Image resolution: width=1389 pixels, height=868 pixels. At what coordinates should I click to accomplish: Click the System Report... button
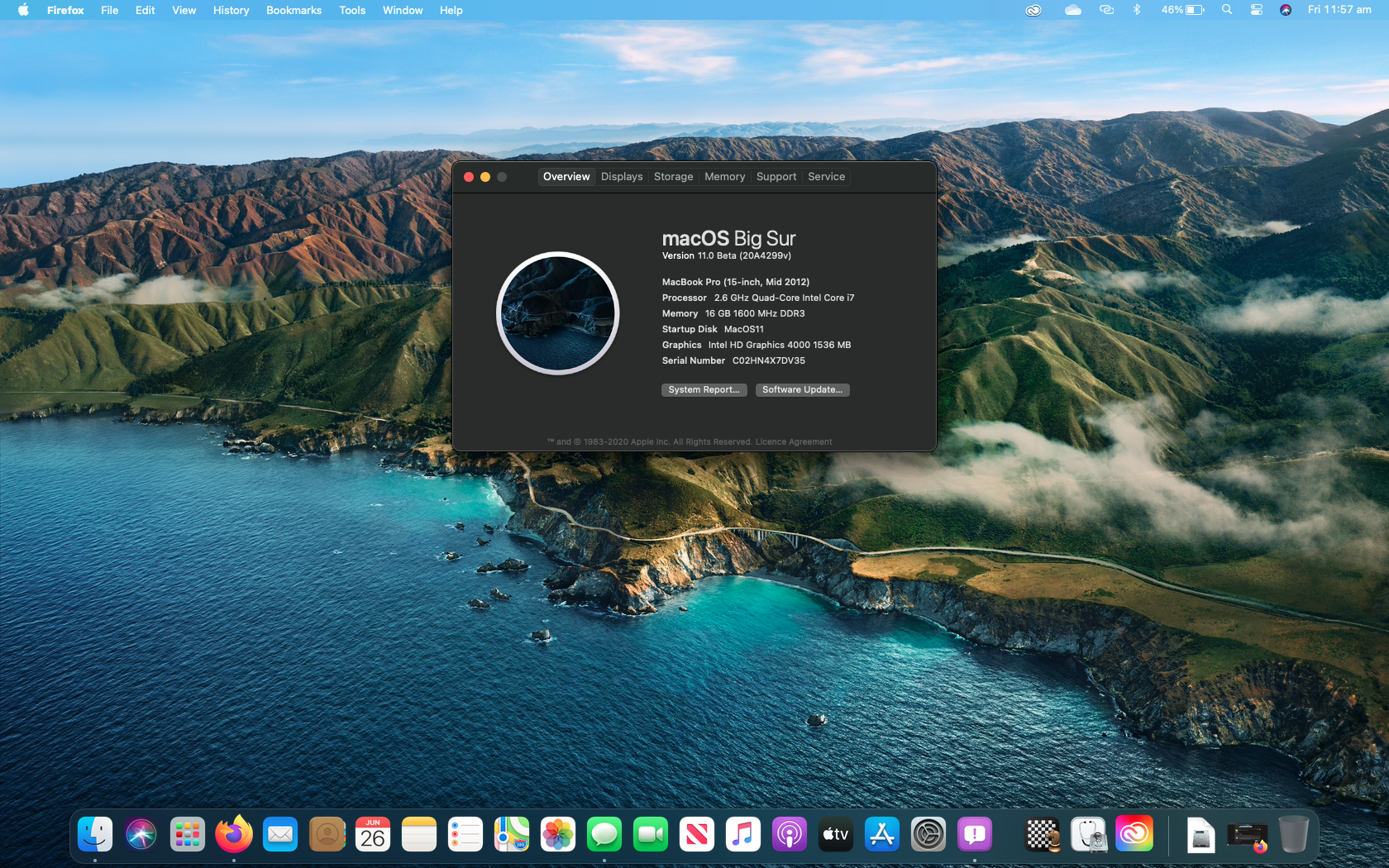704,390
